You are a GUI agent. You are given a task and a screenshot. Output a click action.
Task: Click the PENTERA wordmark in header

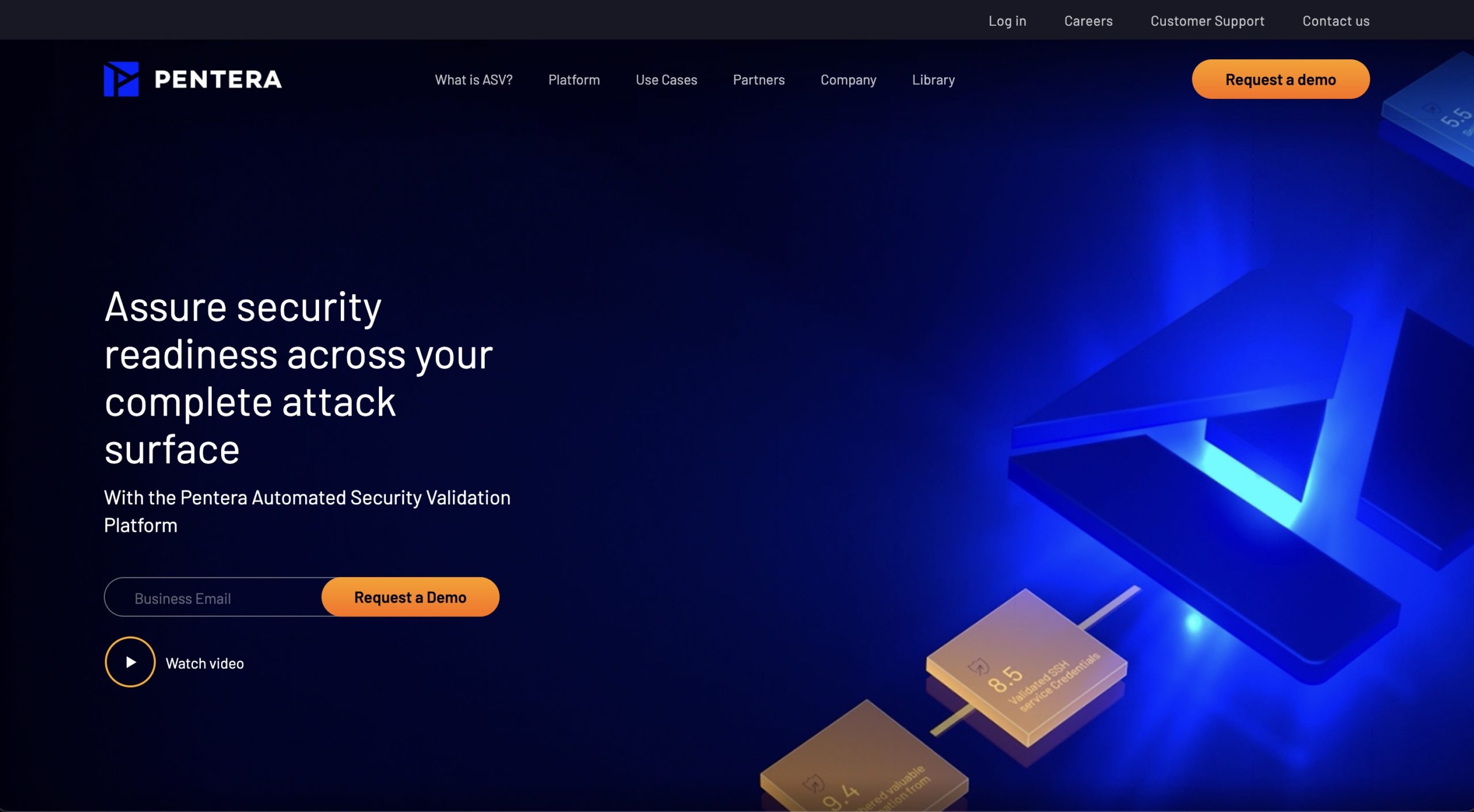click(x=218, y=79)
